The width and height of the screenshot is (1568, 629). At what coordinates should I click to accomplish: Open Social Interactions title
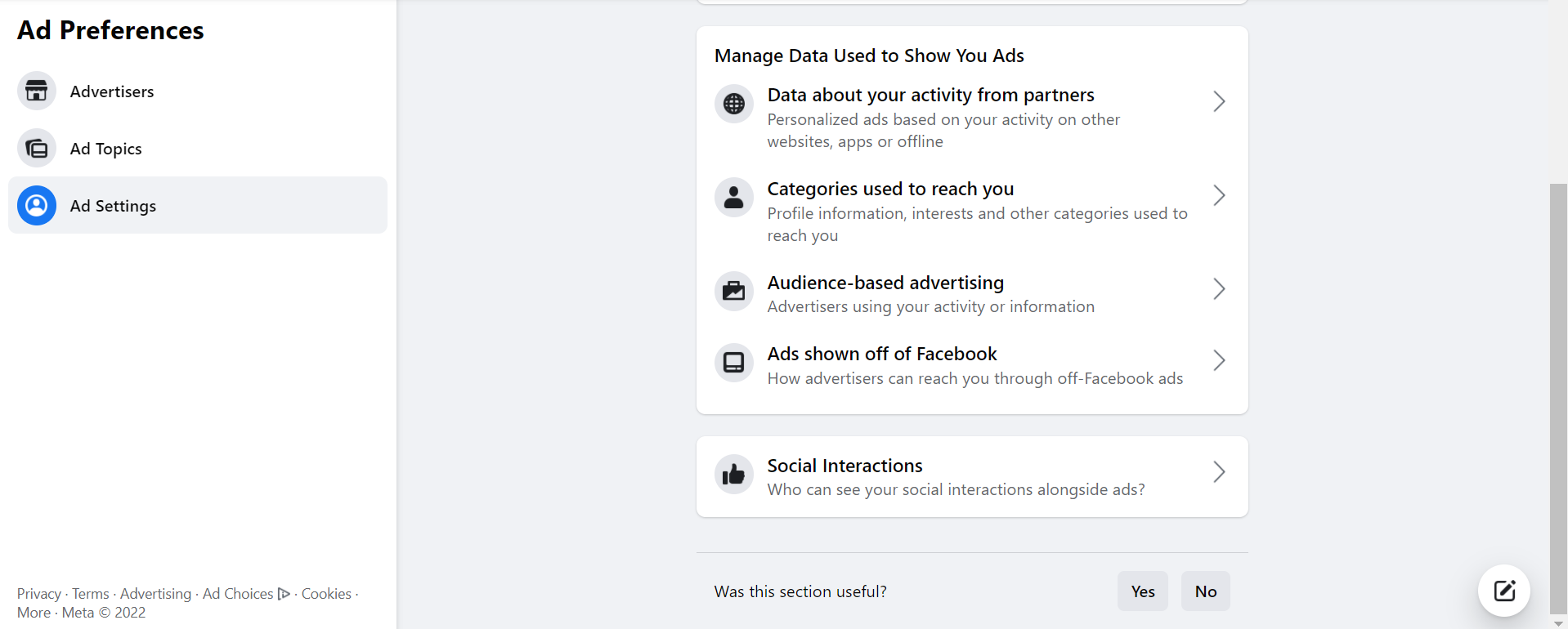844,466
